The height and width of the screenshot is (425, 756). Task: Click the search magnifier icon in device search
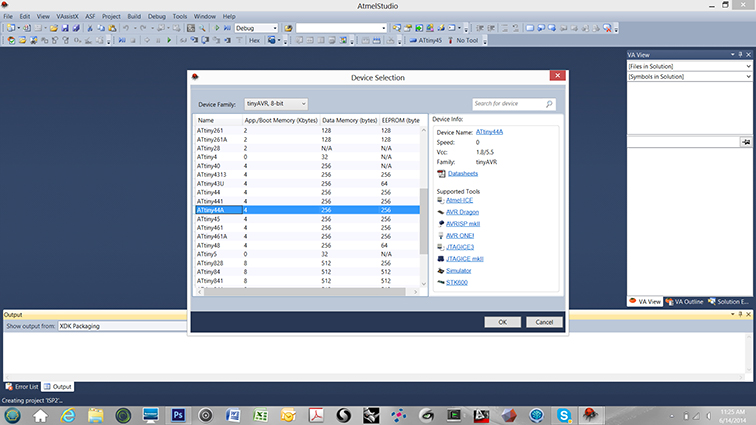(x=549, y=104)
